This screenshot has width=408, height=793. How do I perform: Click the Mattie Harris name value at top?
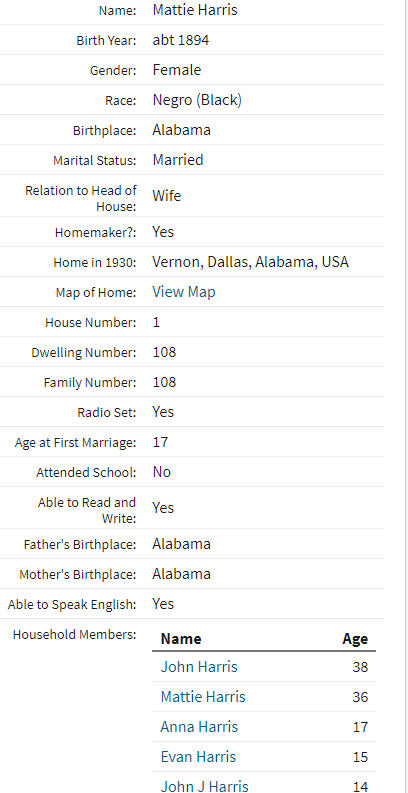click(195, 10)
